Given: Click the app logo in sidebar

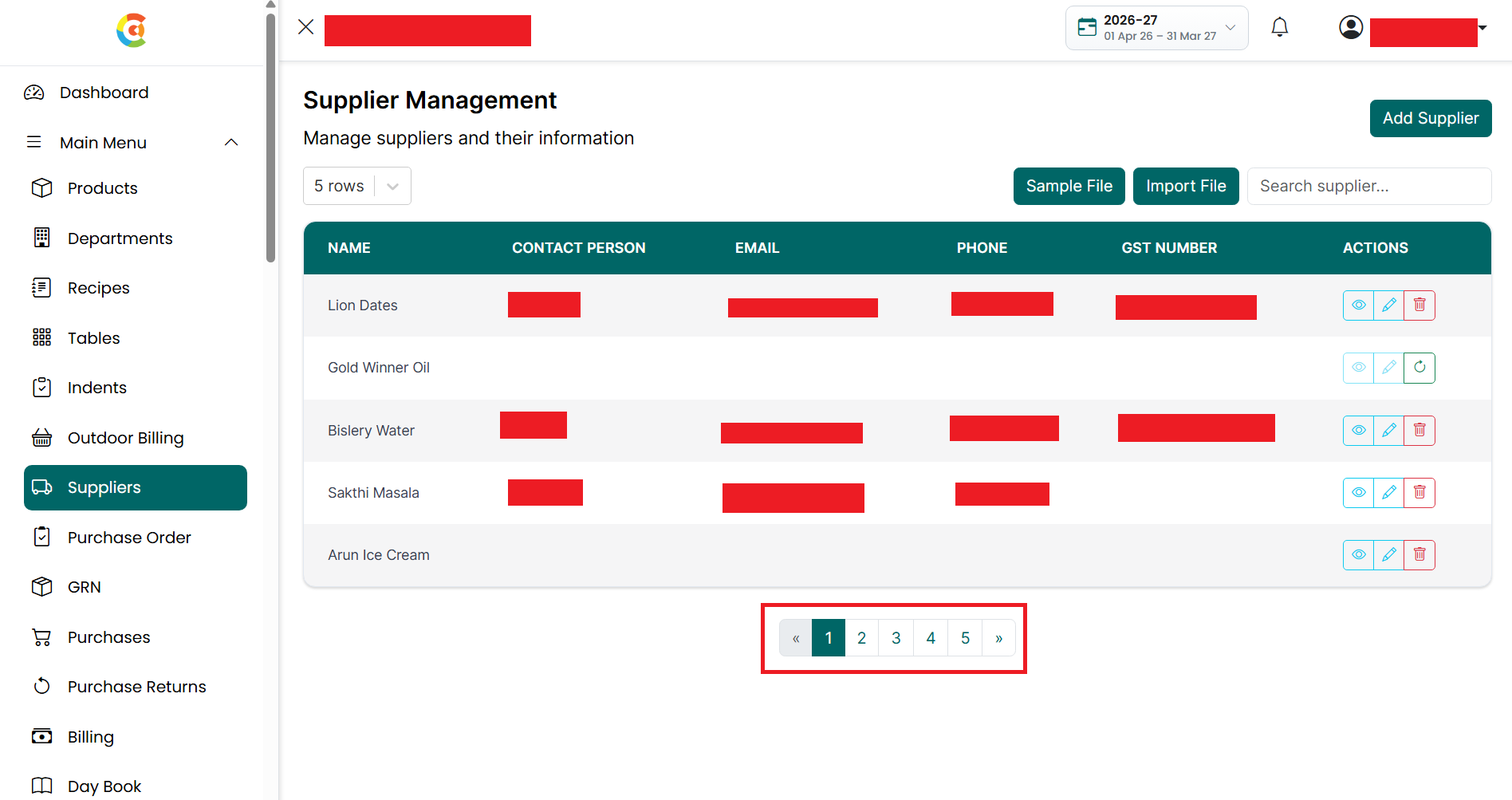Looking at the screenshot, I should (x=132, y=30).
